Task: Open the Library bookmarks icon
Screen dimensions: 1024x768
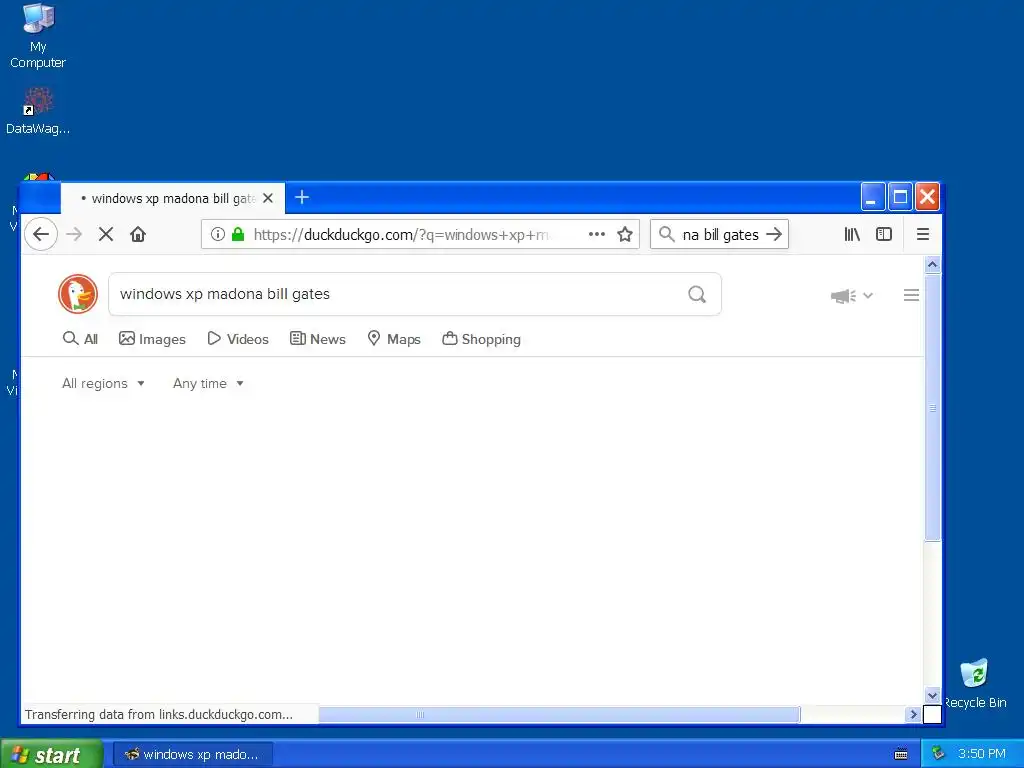Action: coord(852,234)
